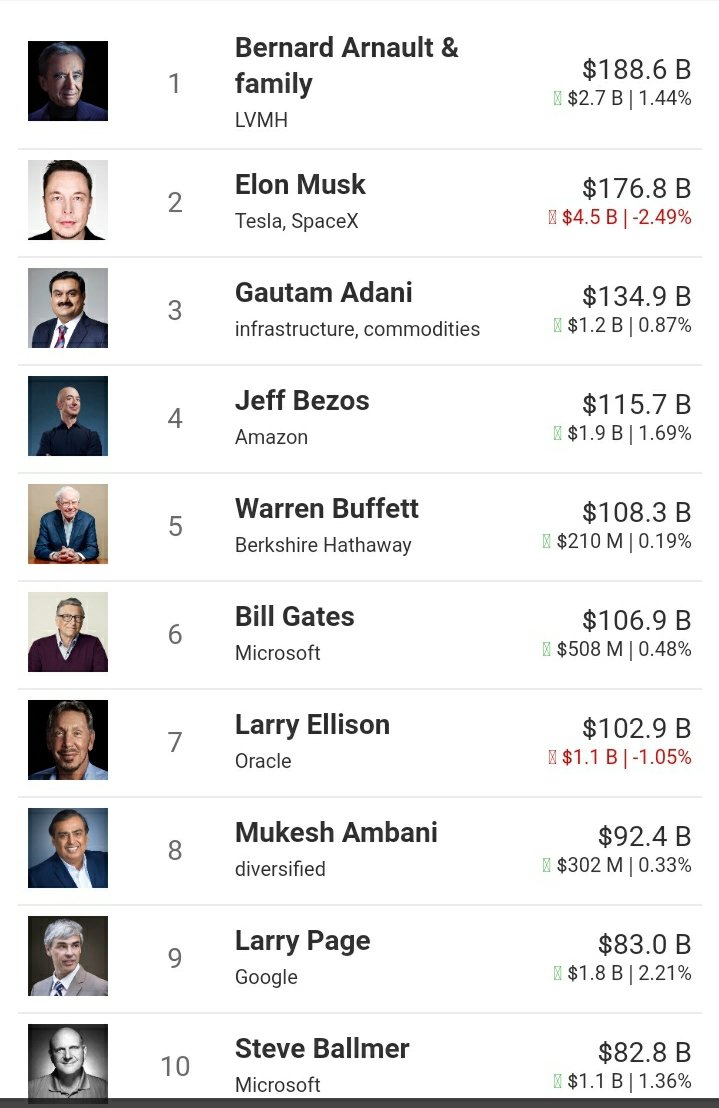Click Mukesh Ambani's photo
The height and width of the screenshot is (1108, 719).
point(68,848)
